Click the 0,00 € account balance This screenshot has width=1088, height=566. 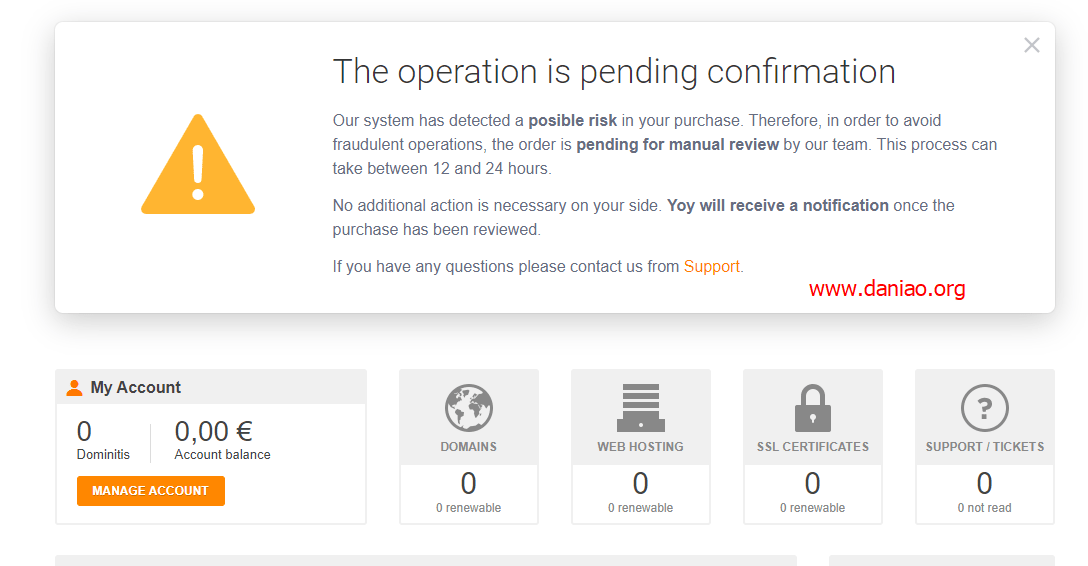click(x=214, y=431)
